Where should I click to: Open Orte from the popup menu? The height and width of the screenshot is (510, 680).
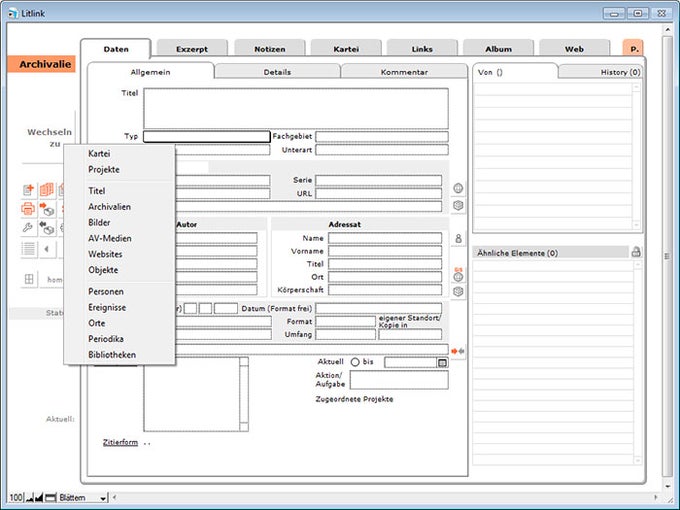click(x=97, y=323)
